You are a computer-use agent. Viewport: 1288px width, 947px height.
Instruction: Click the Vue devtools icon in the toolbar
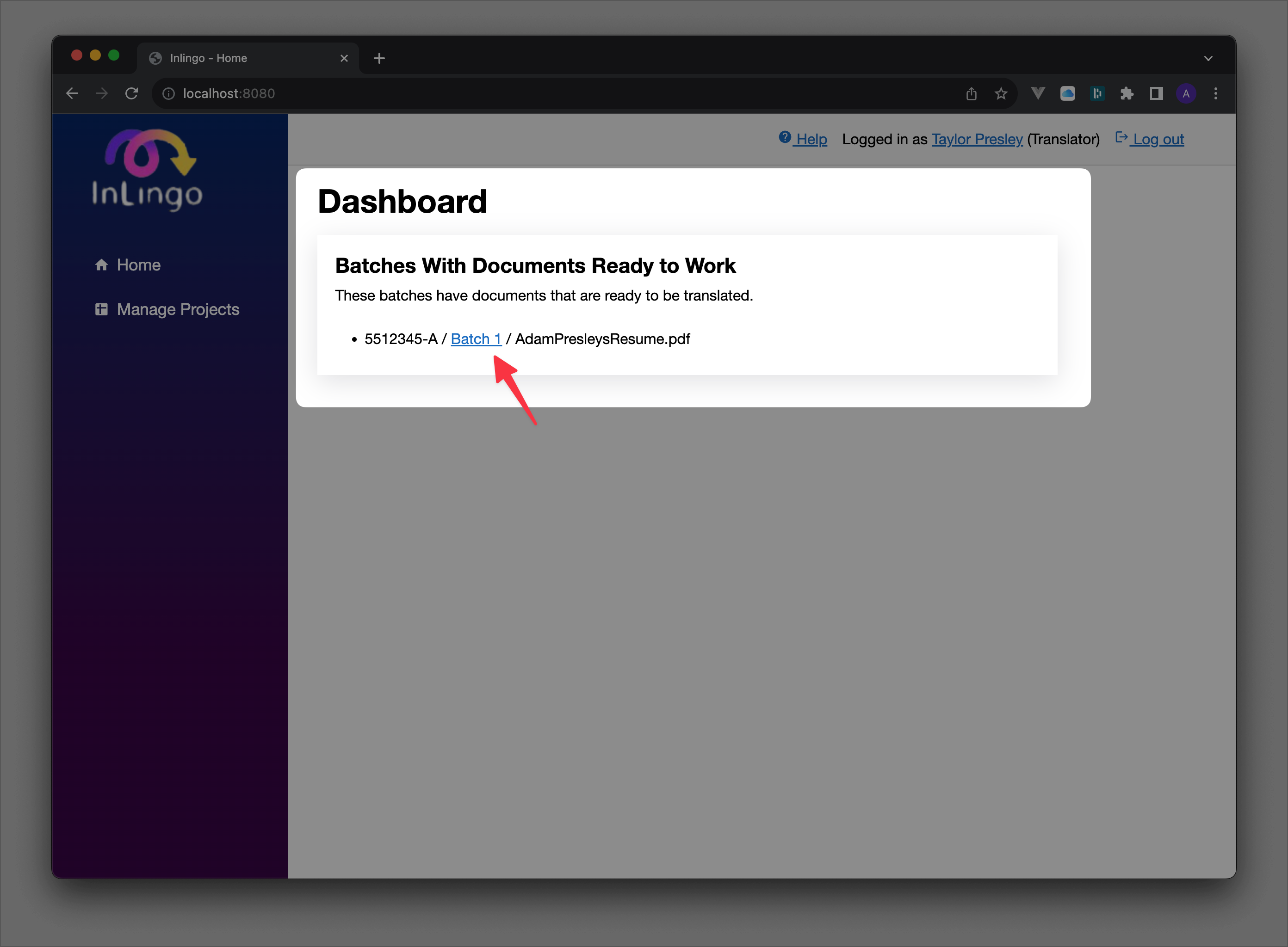click(1038, 93)
